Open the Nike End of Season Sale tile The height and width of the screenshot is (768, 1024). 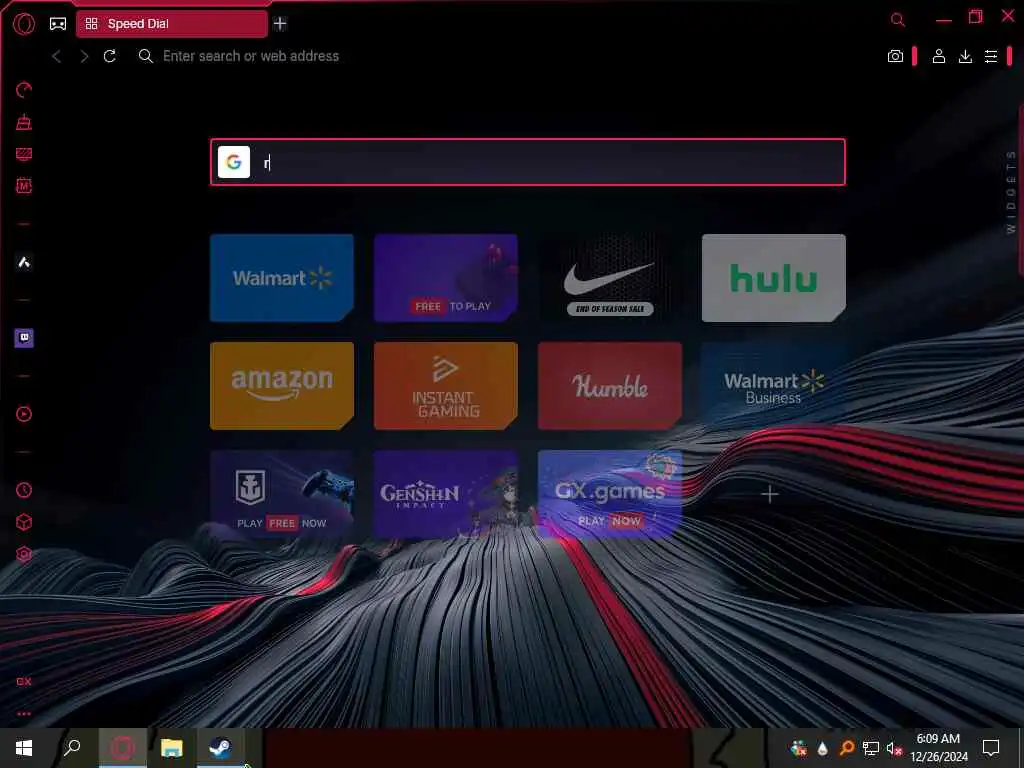click(x=610, y=278)
